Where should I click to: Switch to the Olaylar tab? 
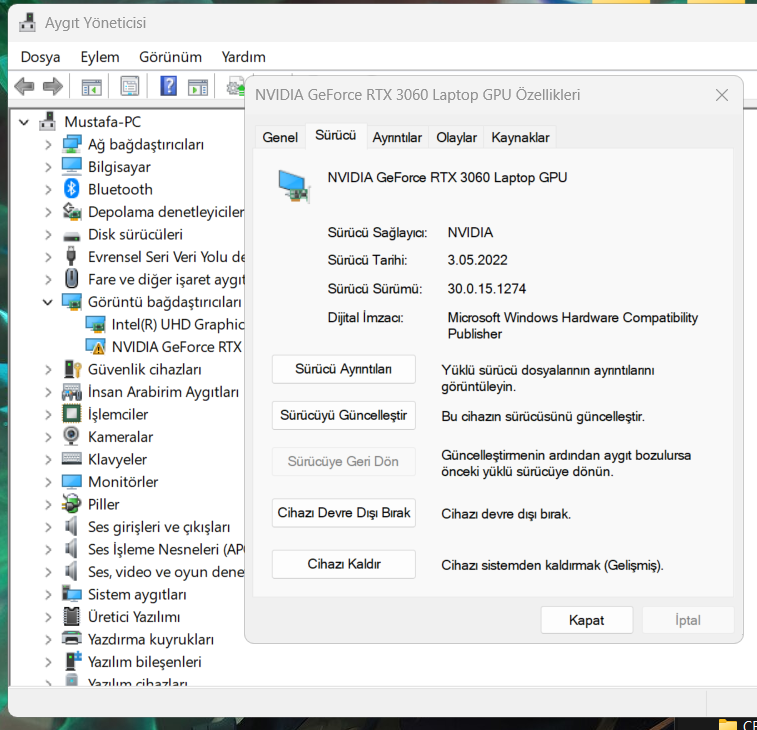tap(456, 137)
